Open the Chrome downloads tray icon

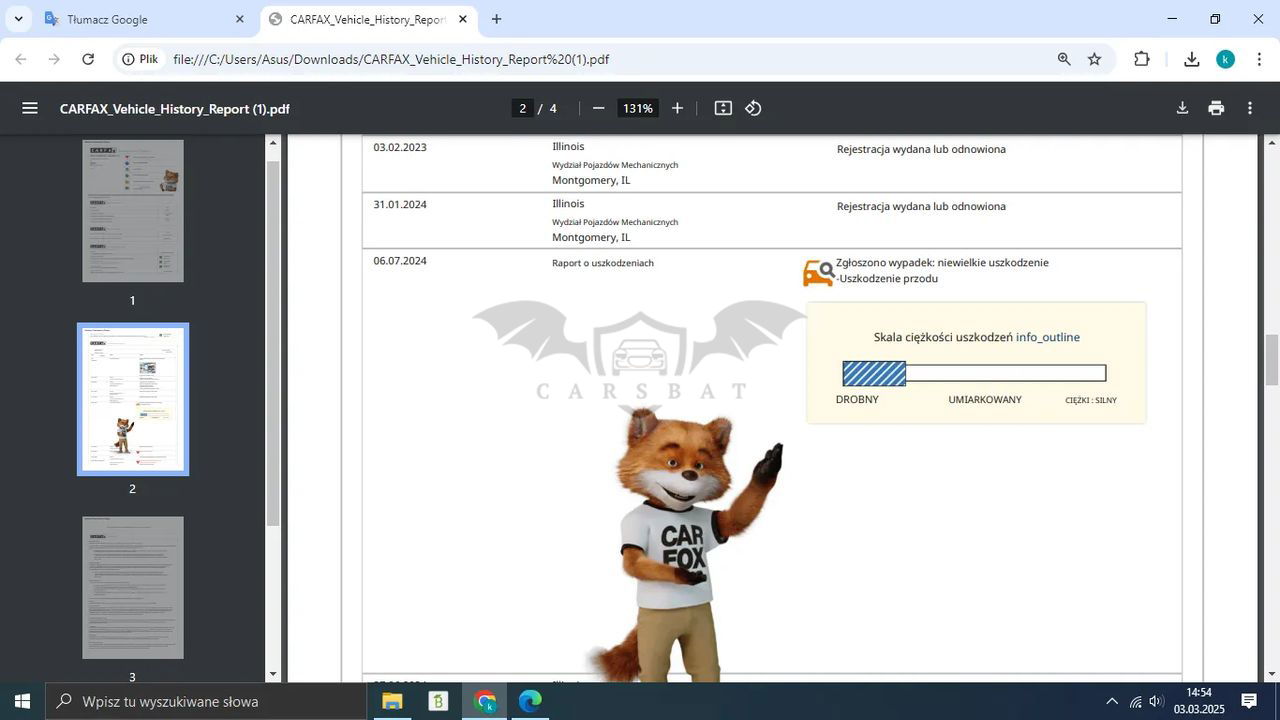1191,59
